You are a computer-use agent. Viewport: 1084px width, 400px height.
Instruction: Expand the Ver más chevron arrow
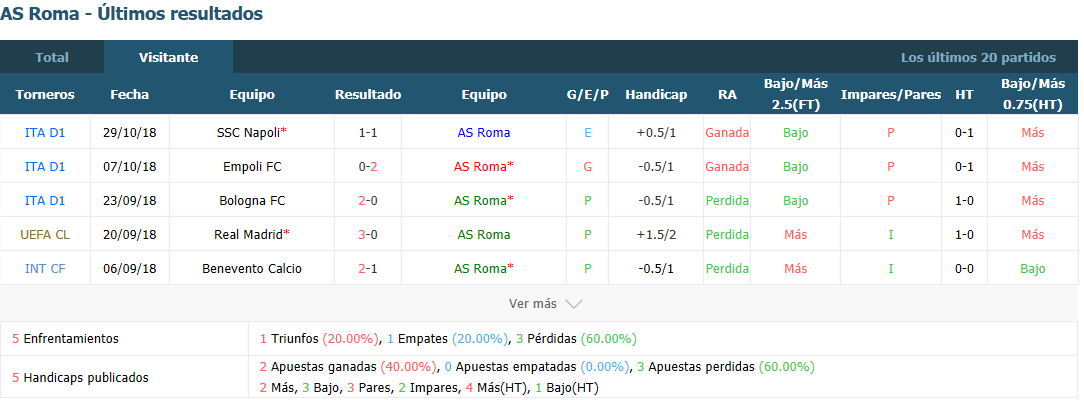574,304
